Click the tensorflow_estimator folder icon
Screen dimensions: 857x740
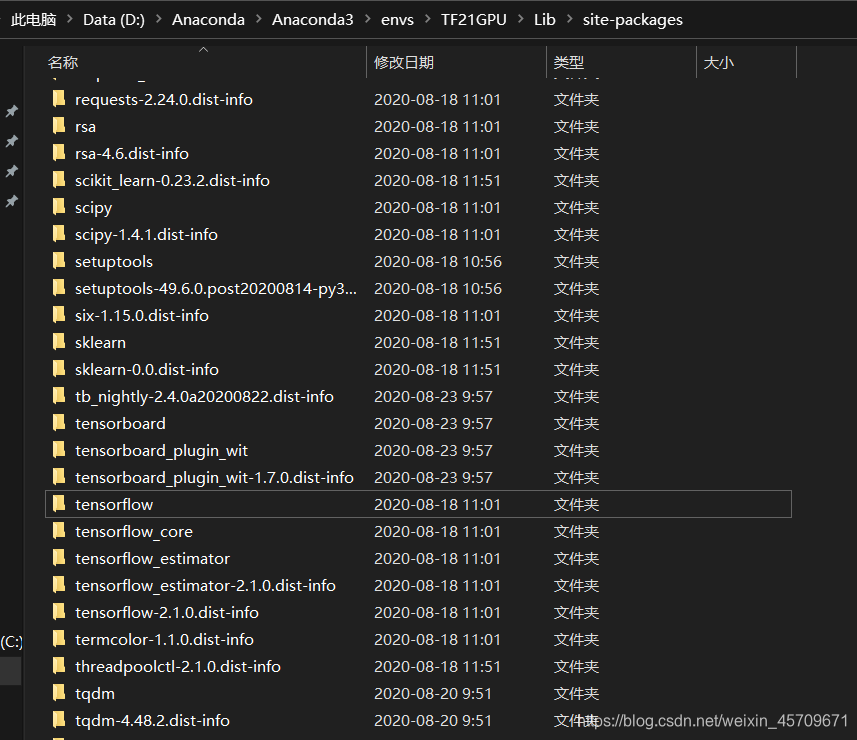[x=58, y=557]
